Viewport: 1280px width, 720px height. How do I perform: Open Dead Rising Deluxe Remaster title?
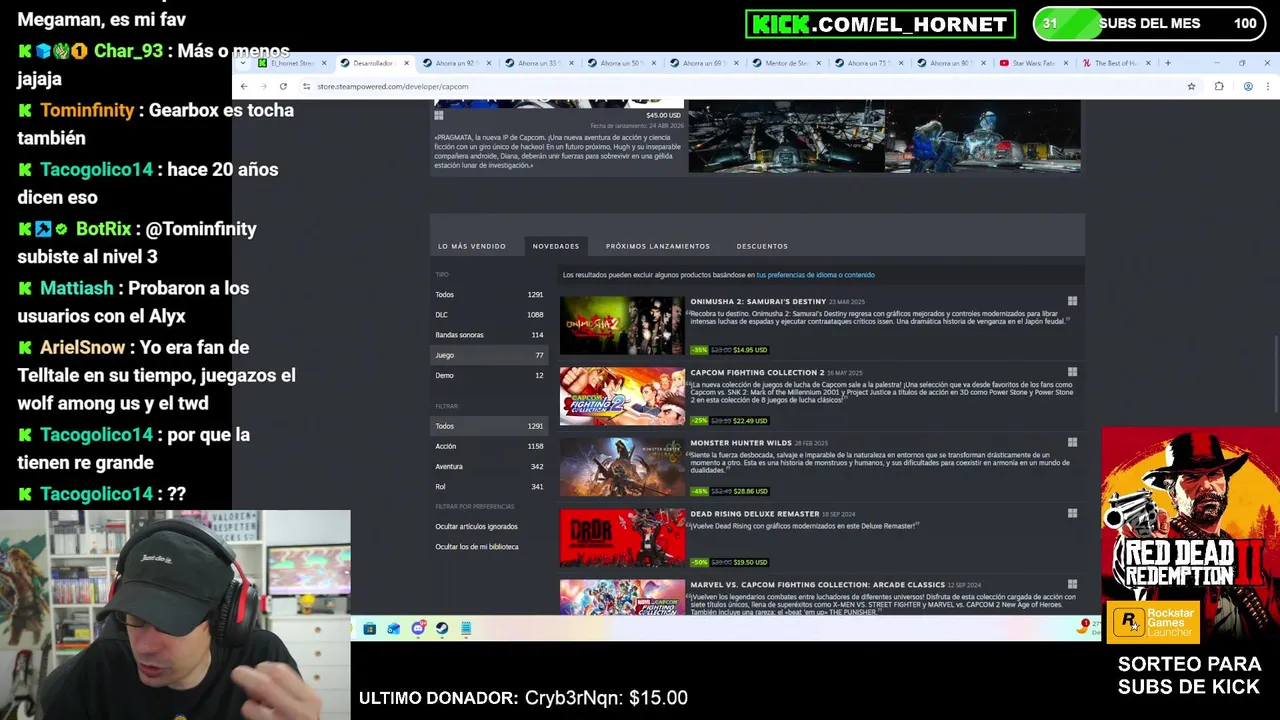point(754,514)
